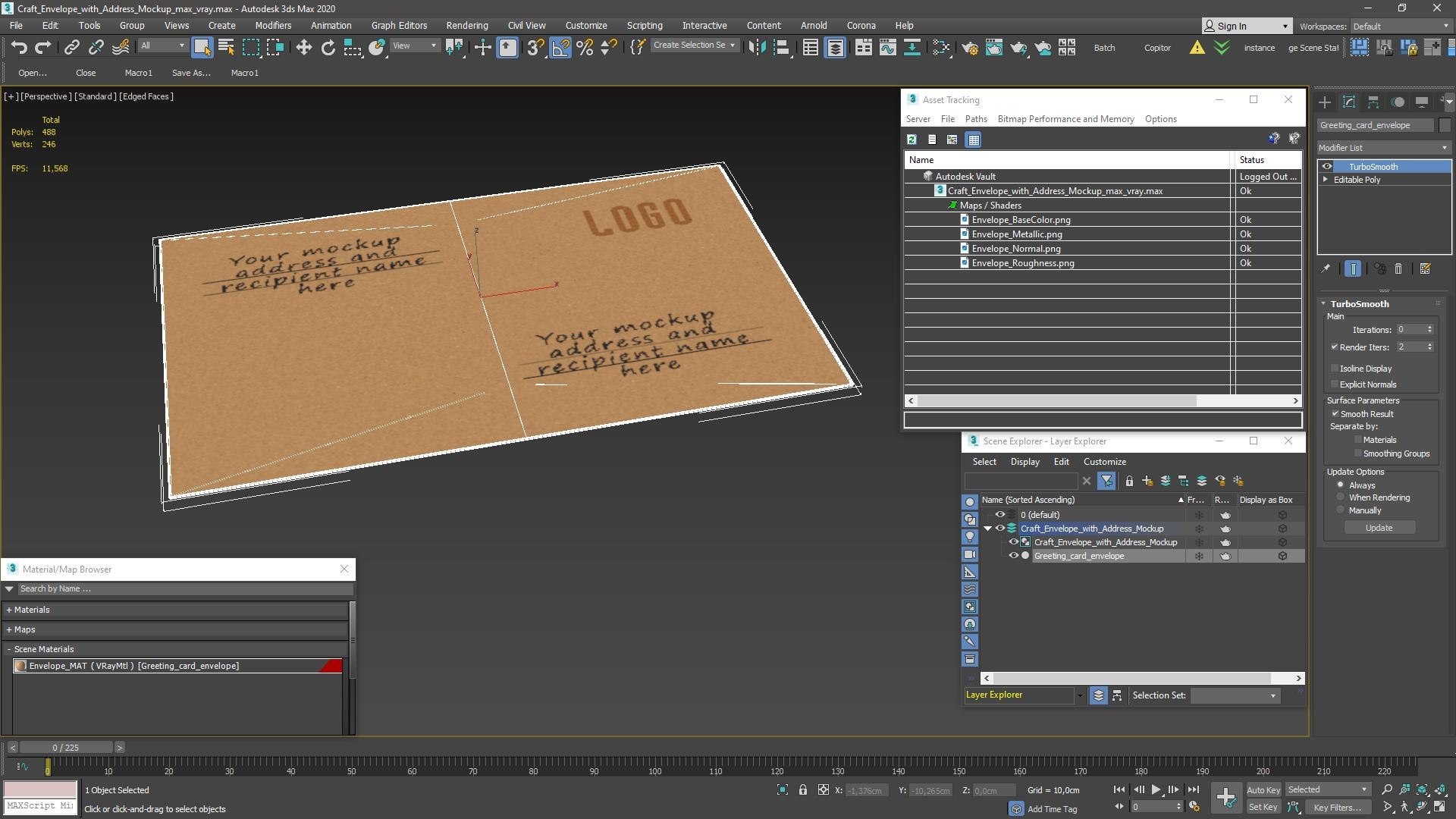Click the Undo arrow icon
This screenshot has width=1456, height=819.
tap(19, 47)
